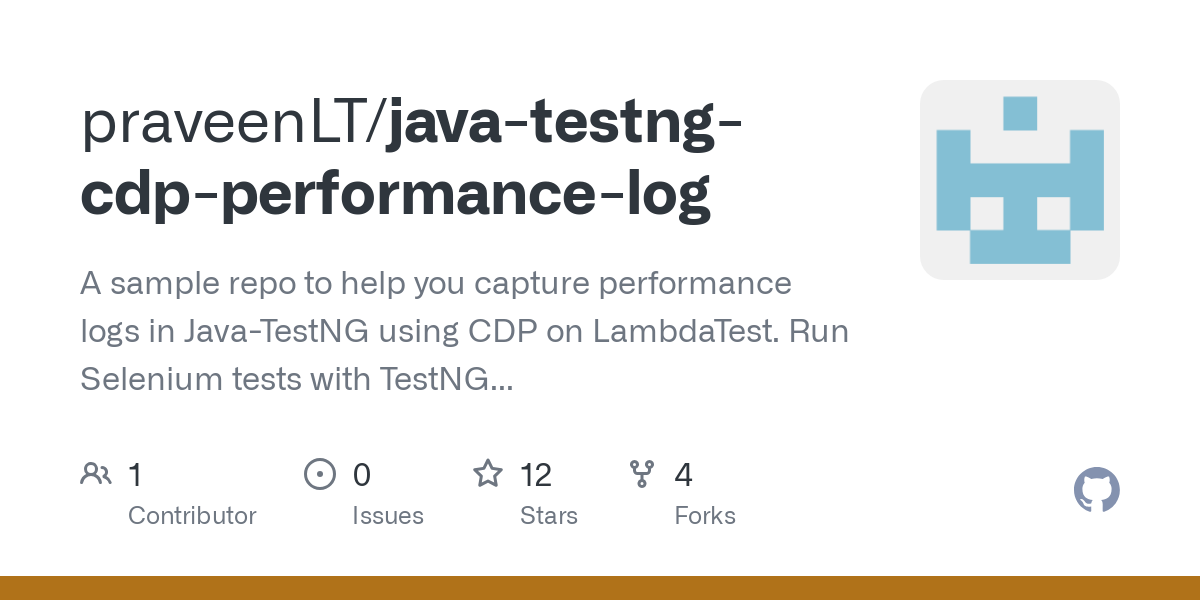1200x600 pixels.
Task: Click the stars count 12
Action: click(536, 474)
